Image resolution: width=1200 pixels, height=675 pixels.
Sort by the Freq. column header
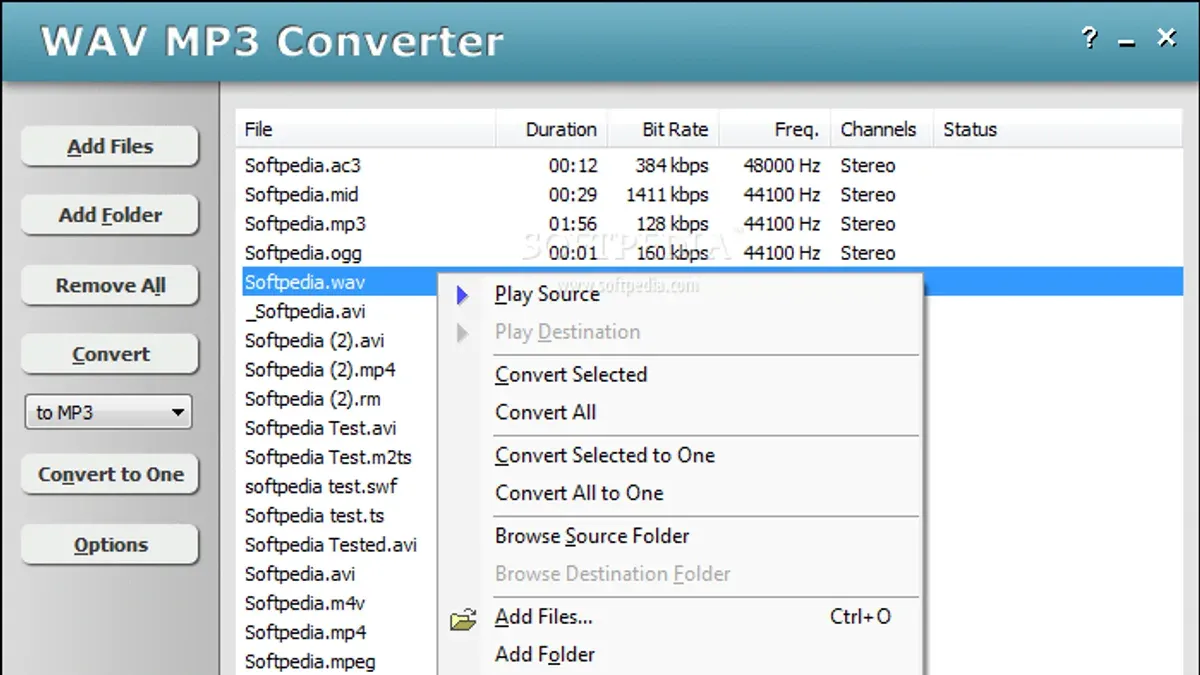point(774,129)
